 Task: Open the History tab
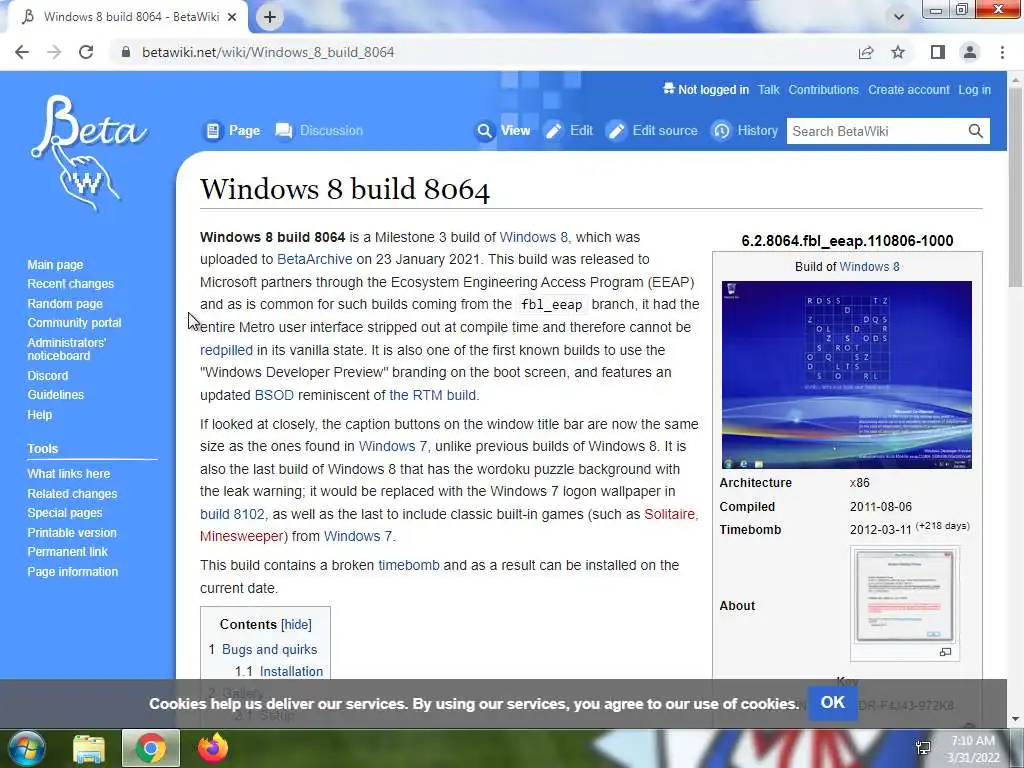745,131
